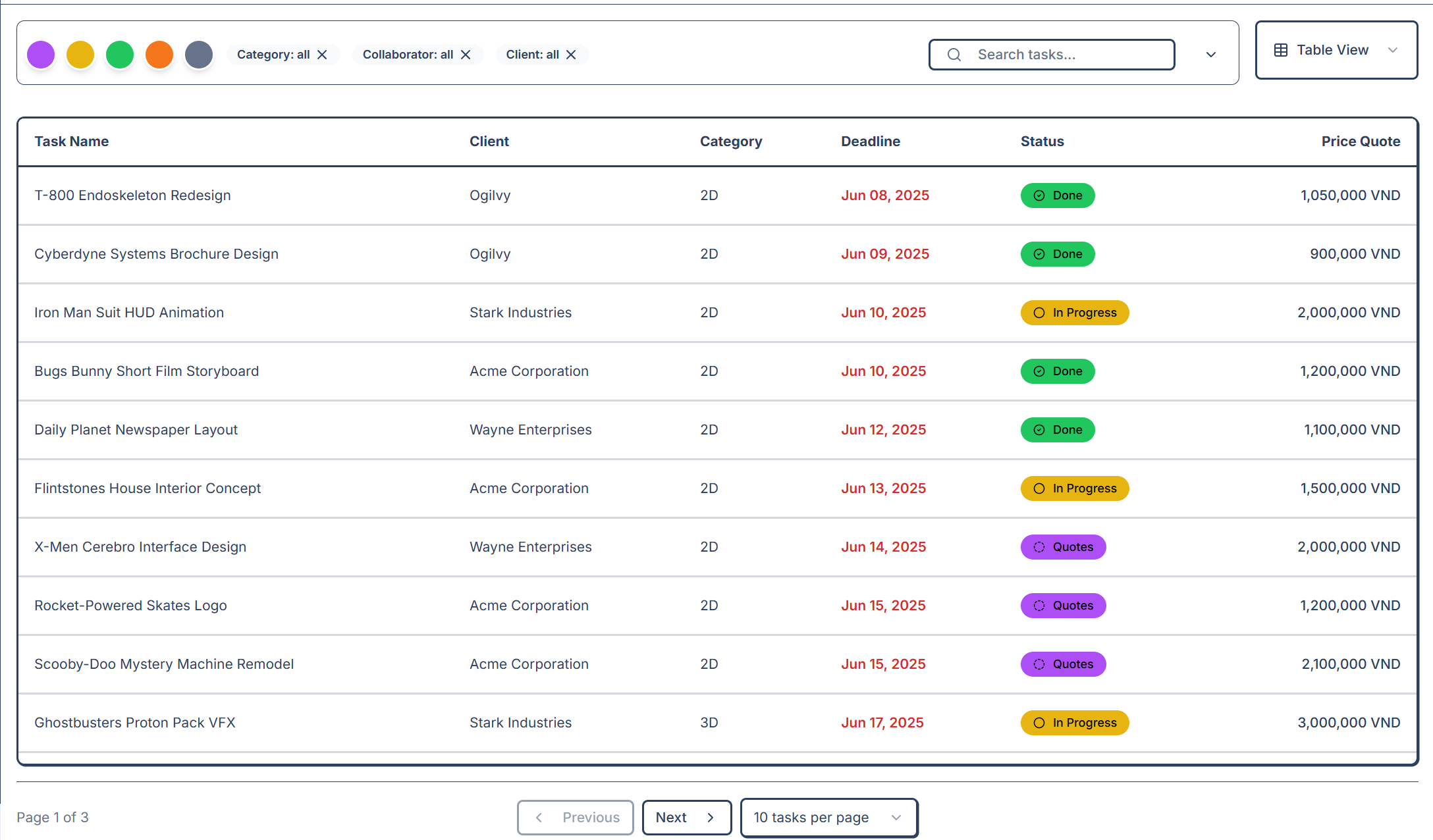Remove the Collaborator: all filter chip
The image size is (1433, 840).
[x=466, y=55]
